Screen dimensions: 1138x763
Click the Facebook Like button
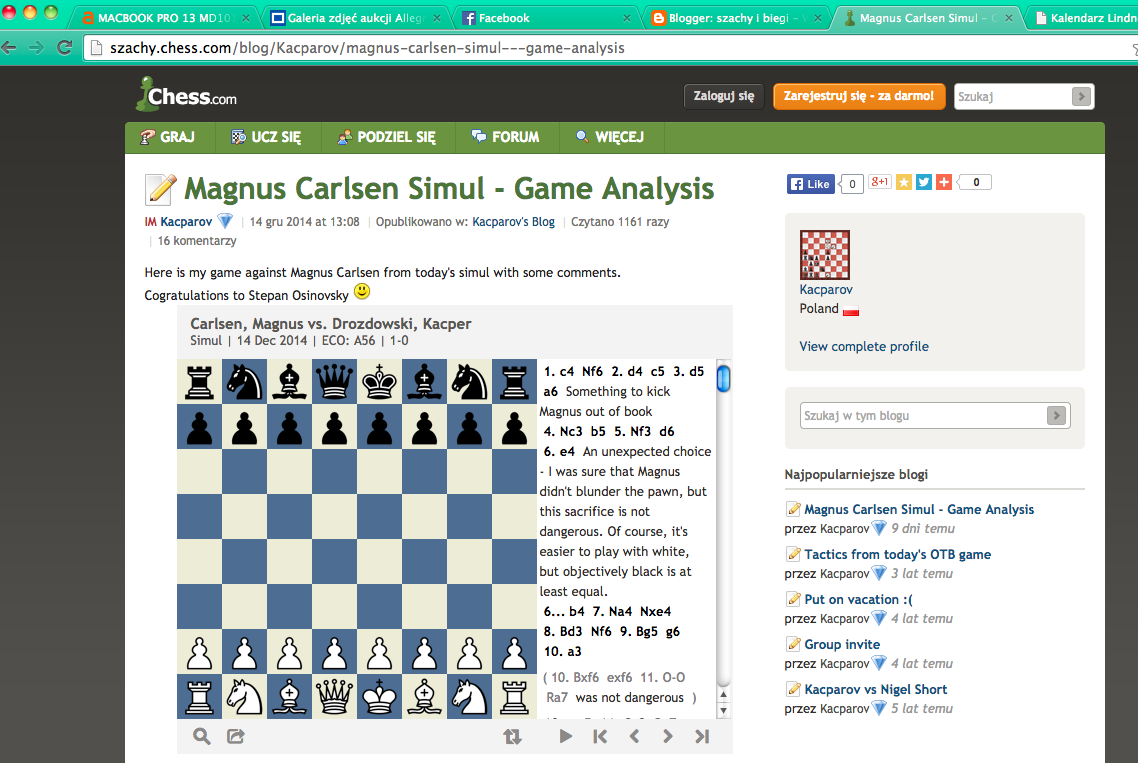(811, 184)
